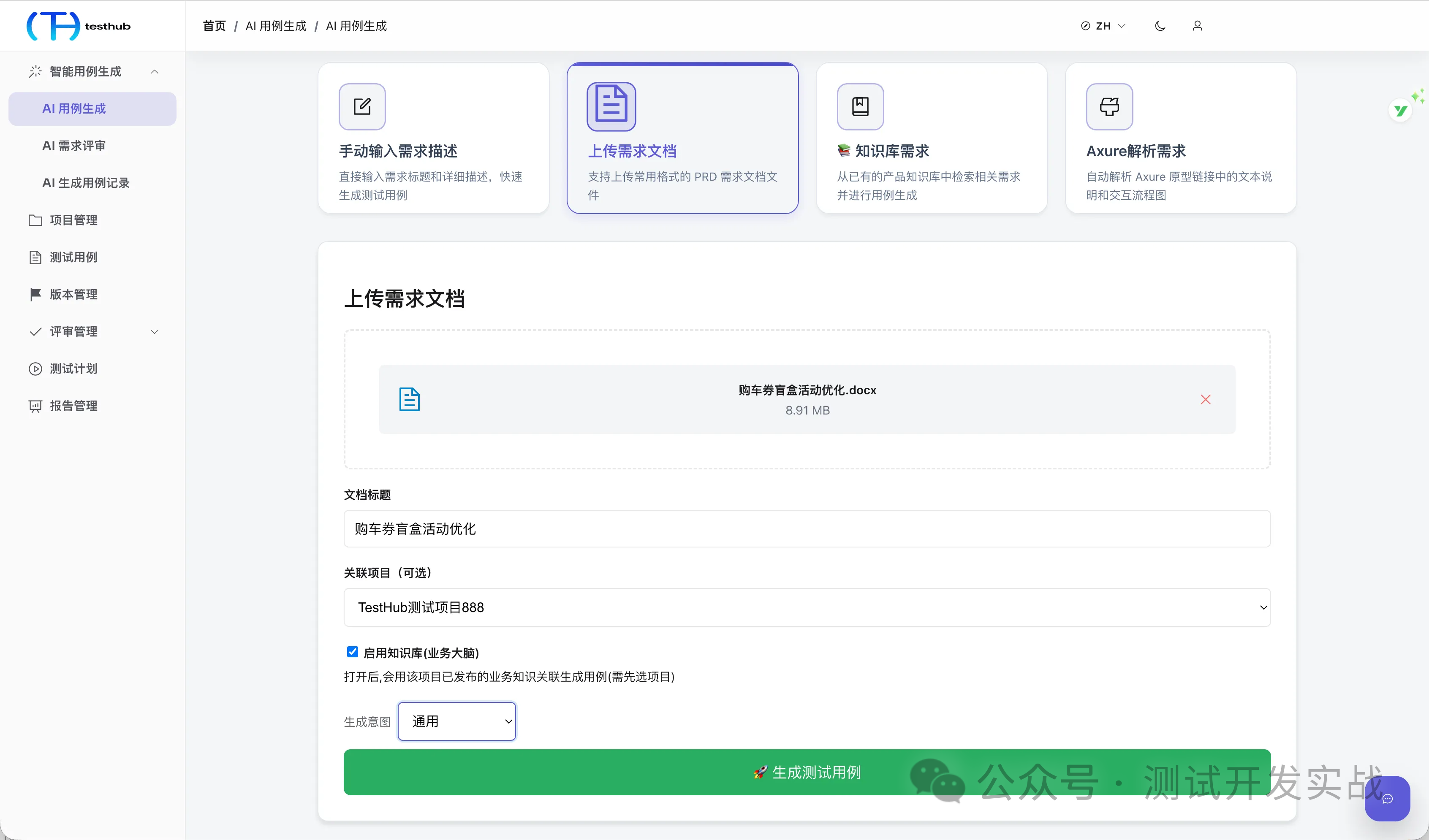The height and width of the screenshot is (840, 1429).
Task: Click the 生成测试用例 green button
Action: (807, 772)
